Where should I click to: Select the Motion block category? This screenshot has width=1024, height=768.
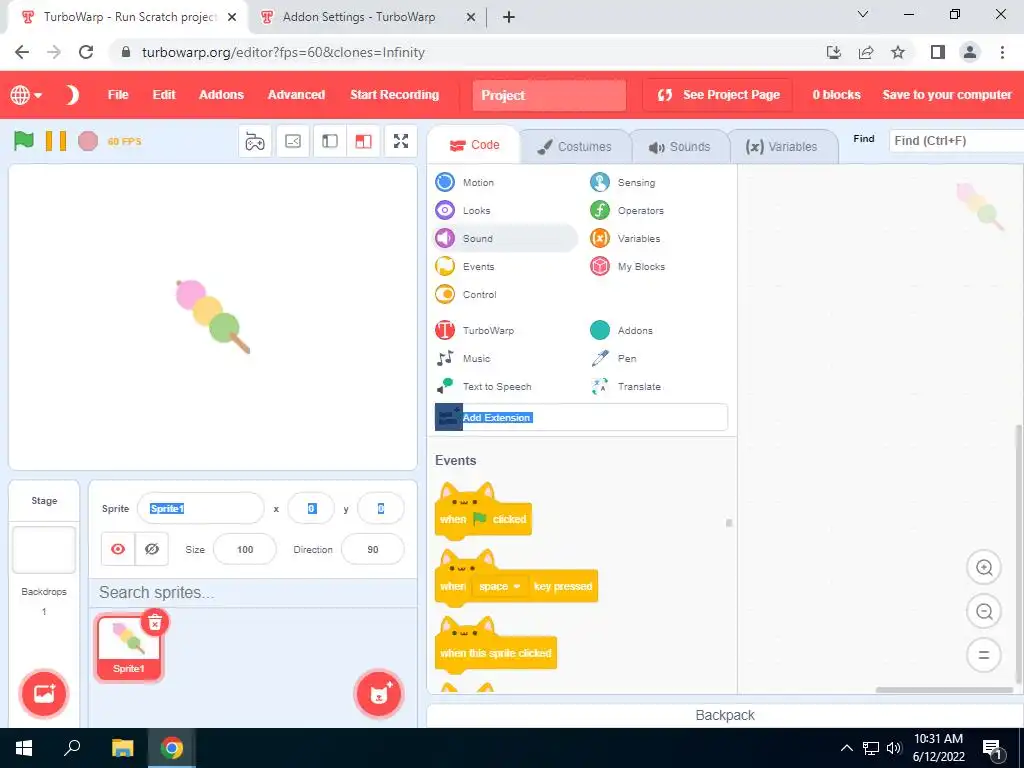[x=465, y=182]
